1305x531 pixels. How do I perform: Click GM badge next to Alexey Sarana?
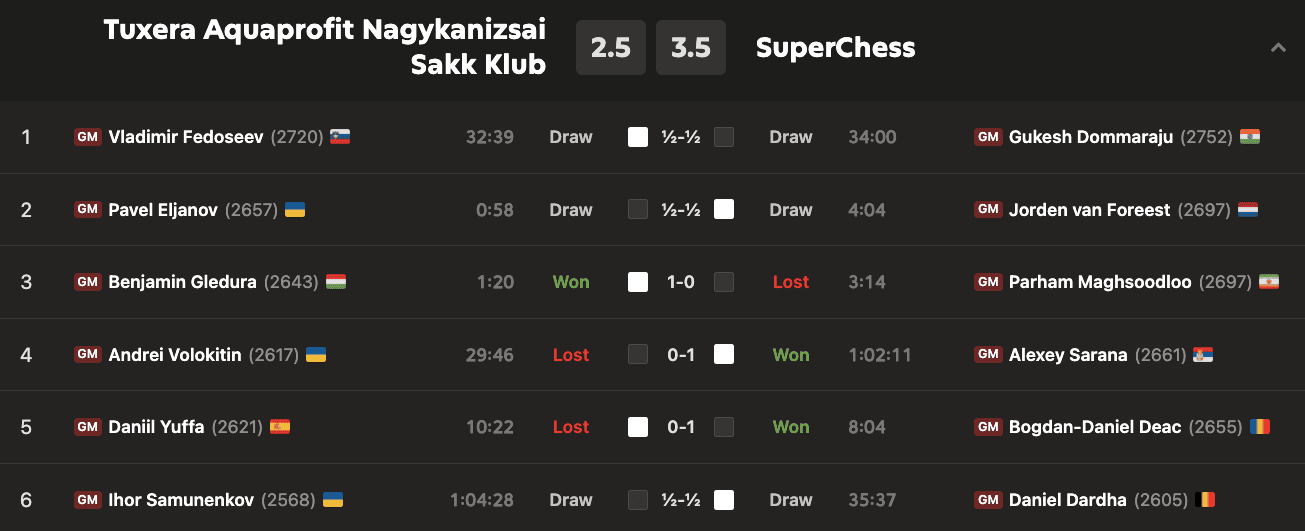[988, 355]
